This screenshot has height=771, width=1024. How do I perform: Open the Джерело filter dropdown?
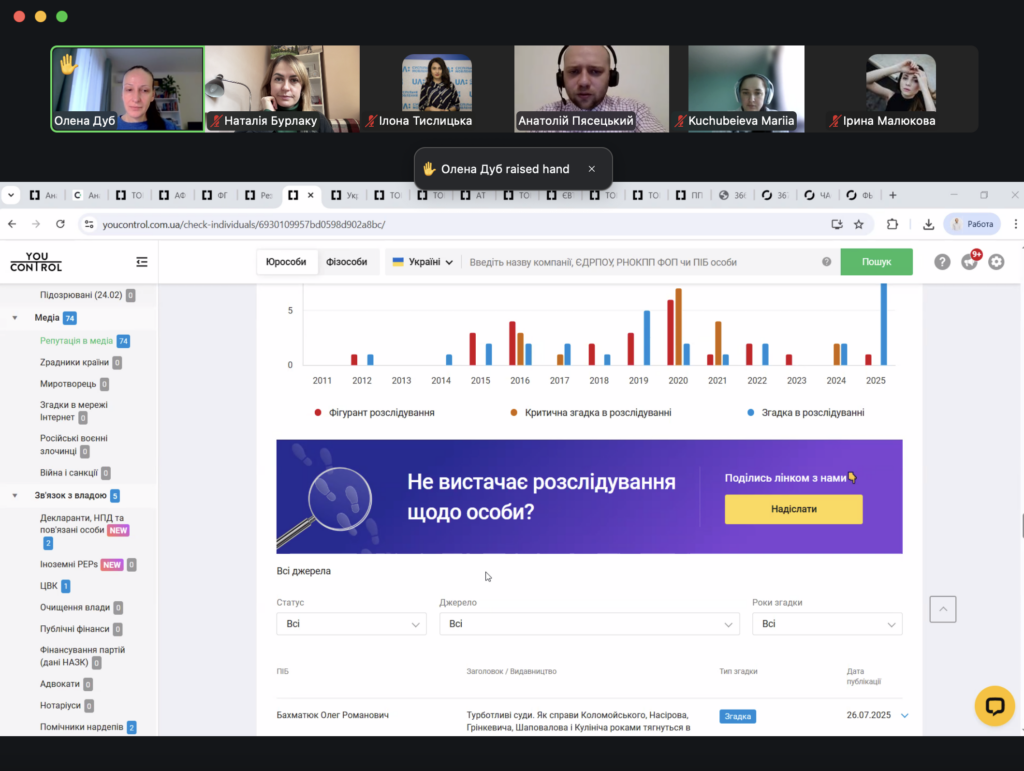pos(588,624)
